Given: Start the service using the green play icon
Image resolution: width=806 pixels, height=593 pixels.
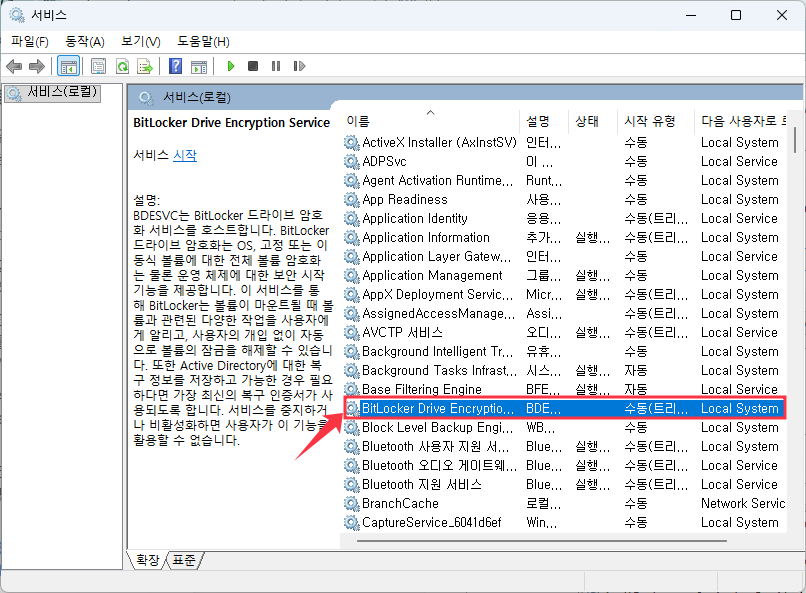Looking at the screenshot, I should click(x=230, y=66).
